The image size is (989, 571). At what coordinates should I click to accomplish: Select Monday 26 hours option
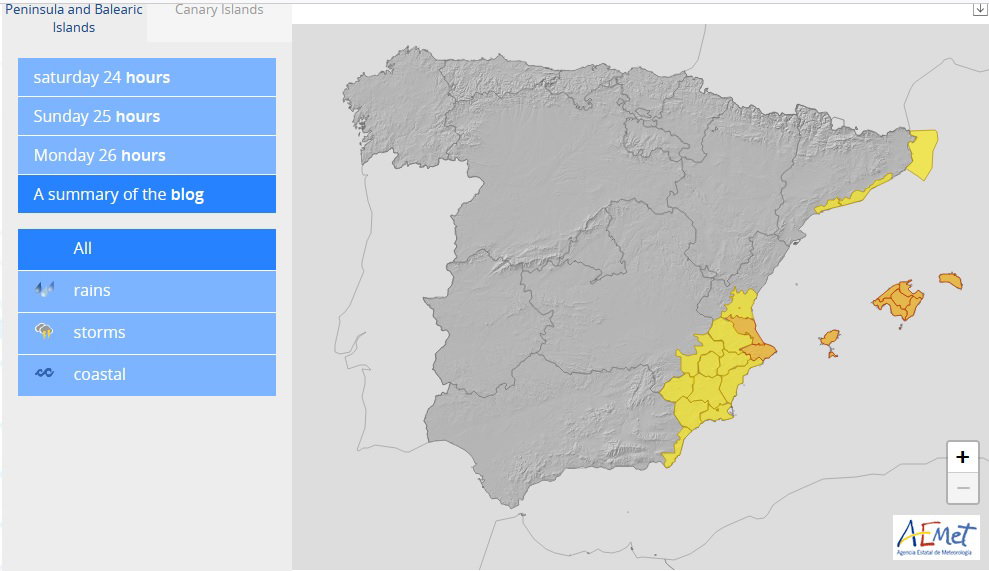pyautogui.click(x=146, y=155)
